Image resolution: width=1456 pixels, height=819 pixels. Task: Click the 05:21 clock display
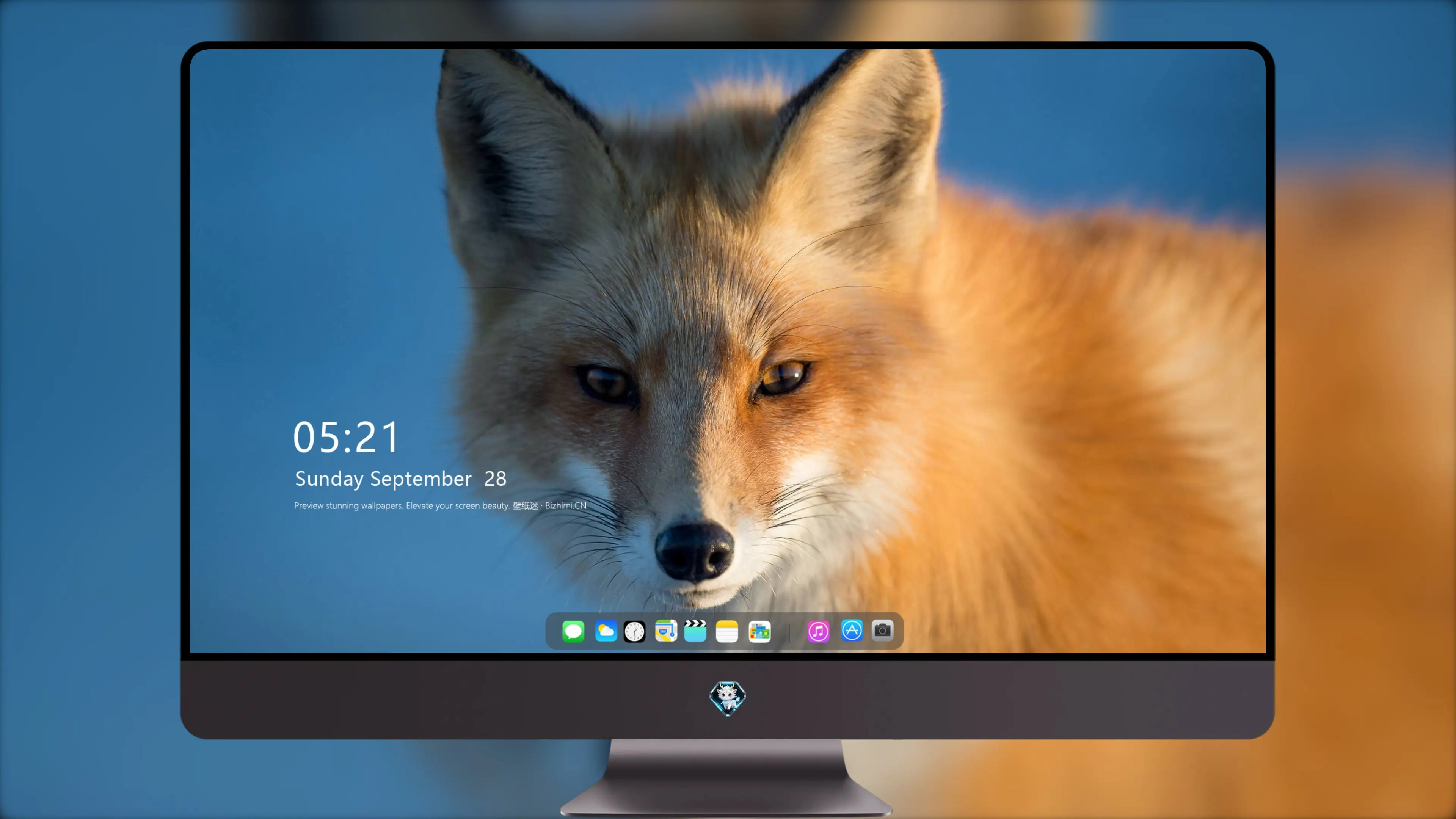(x=346, y=438)
